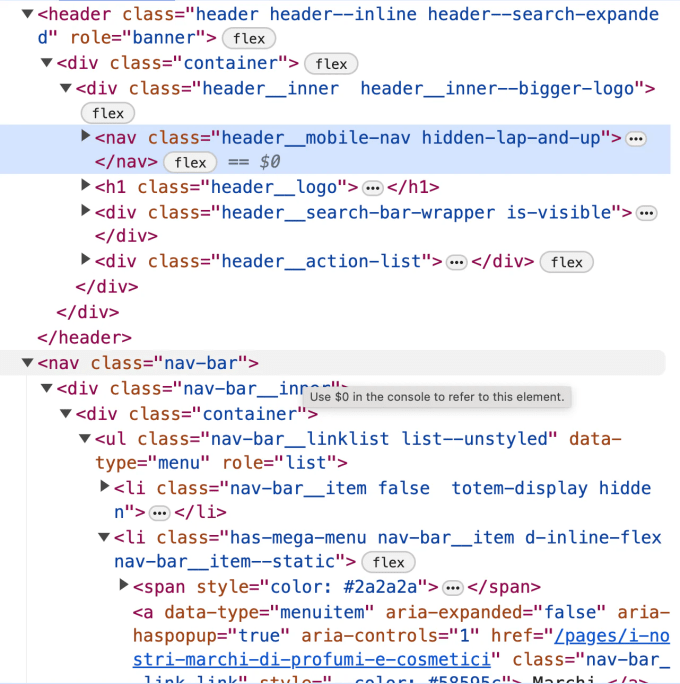Screen dimensions: 680x684
Task: Select the closing </div> line just above </header>
Action: coord(88,312)
